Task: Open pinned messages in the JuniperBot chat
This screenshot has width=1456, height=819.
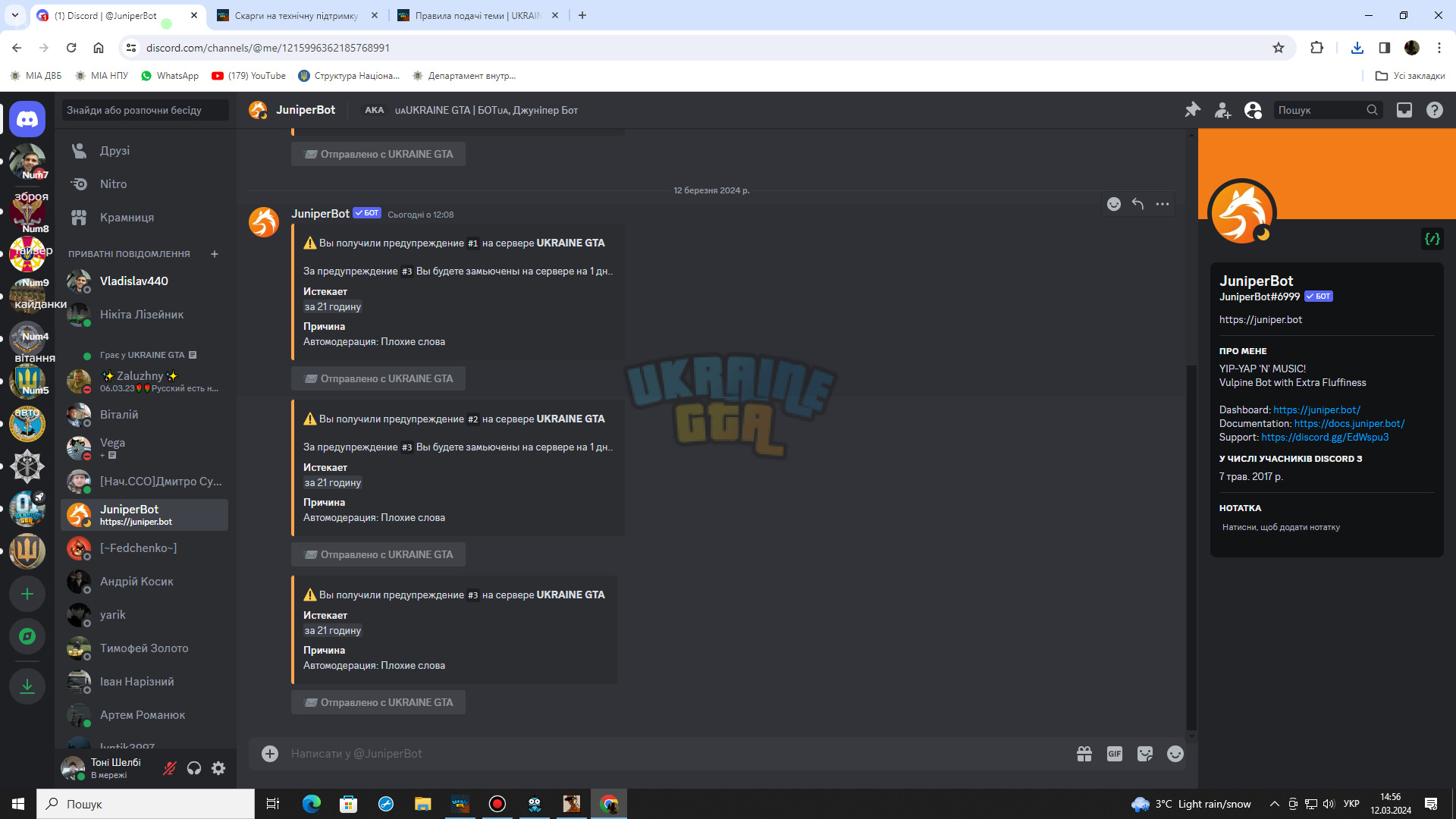Action: coord(1192,110)
